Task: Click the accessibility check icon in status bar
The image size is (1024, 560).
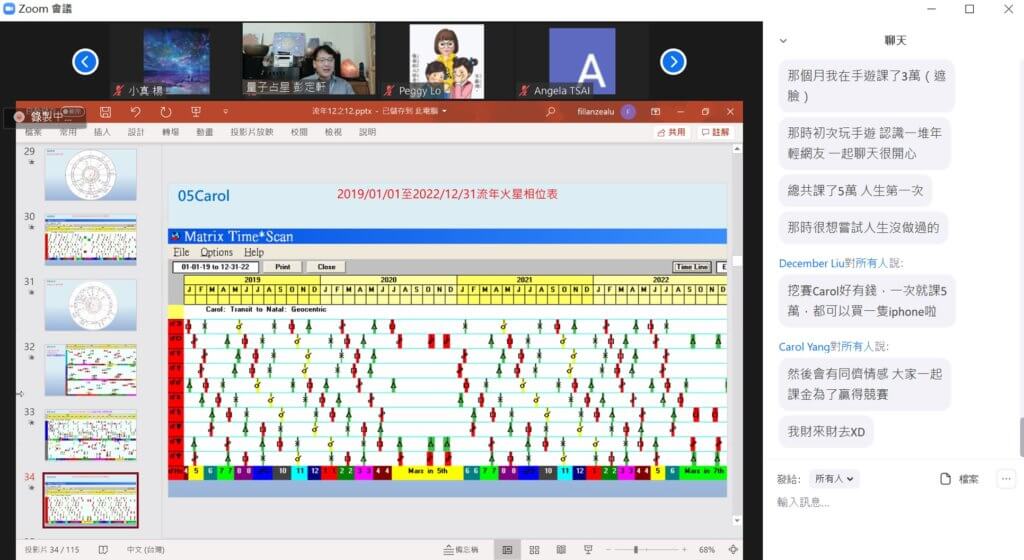Action: (103, 550)
